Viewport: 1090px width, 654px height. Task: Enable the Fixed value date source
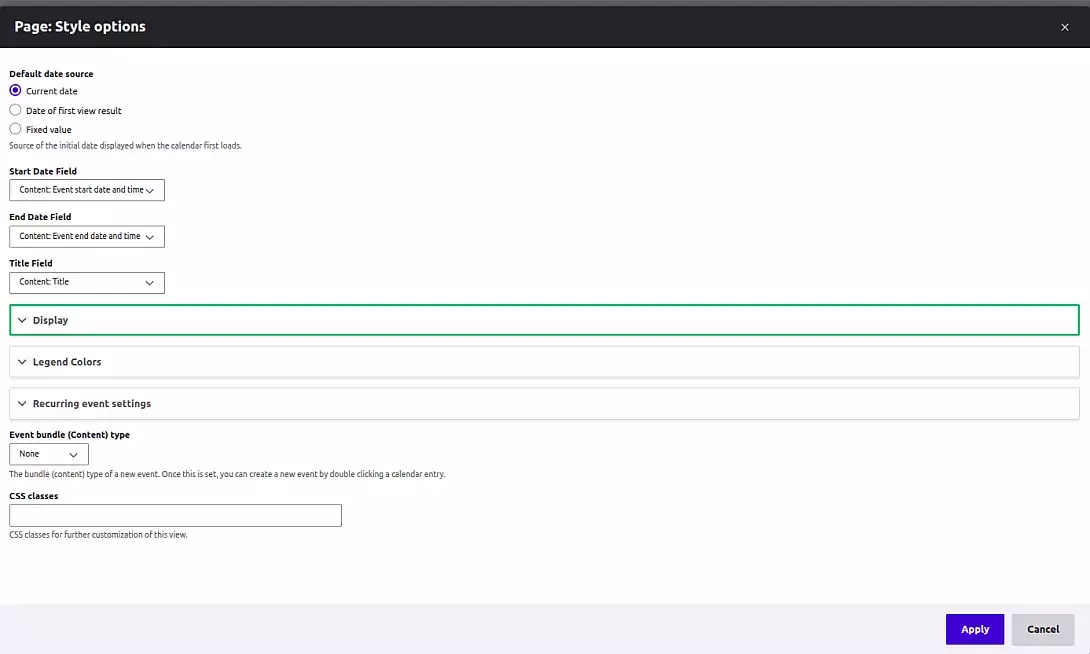pos(15,129)
